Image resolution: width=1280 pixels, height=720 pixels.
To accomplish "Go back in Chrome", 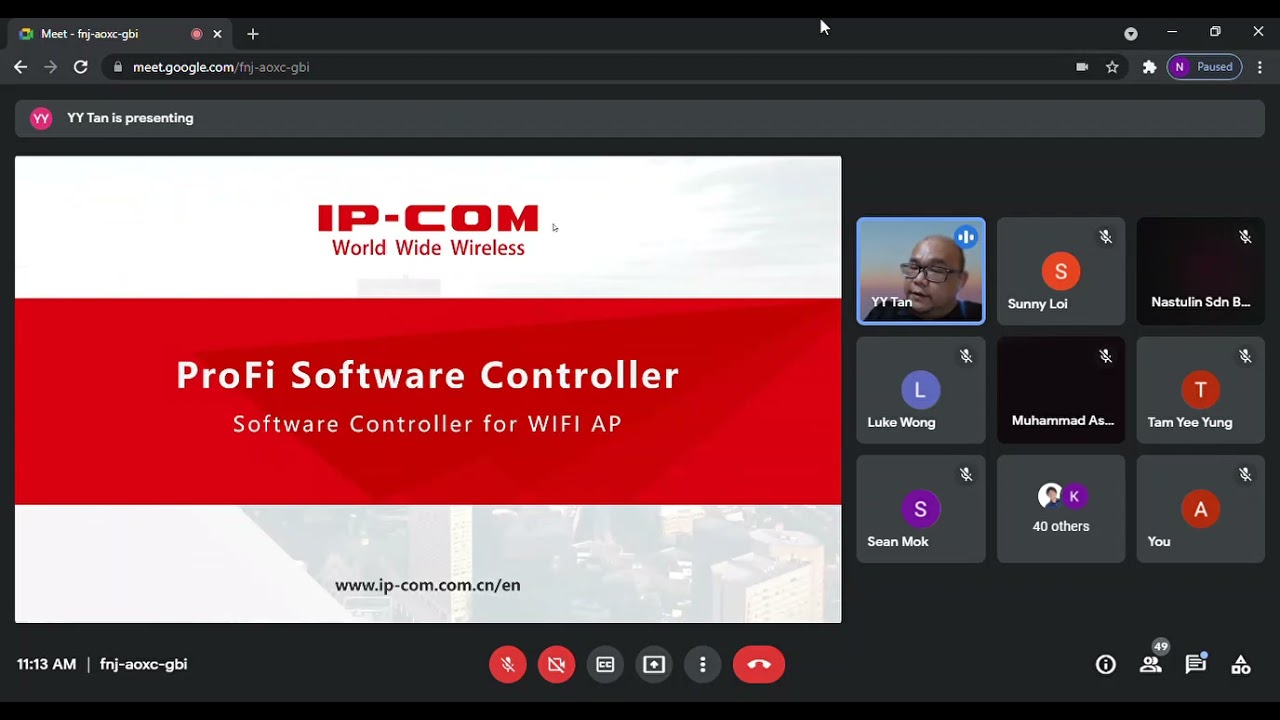I will click(x=20, y=67).
